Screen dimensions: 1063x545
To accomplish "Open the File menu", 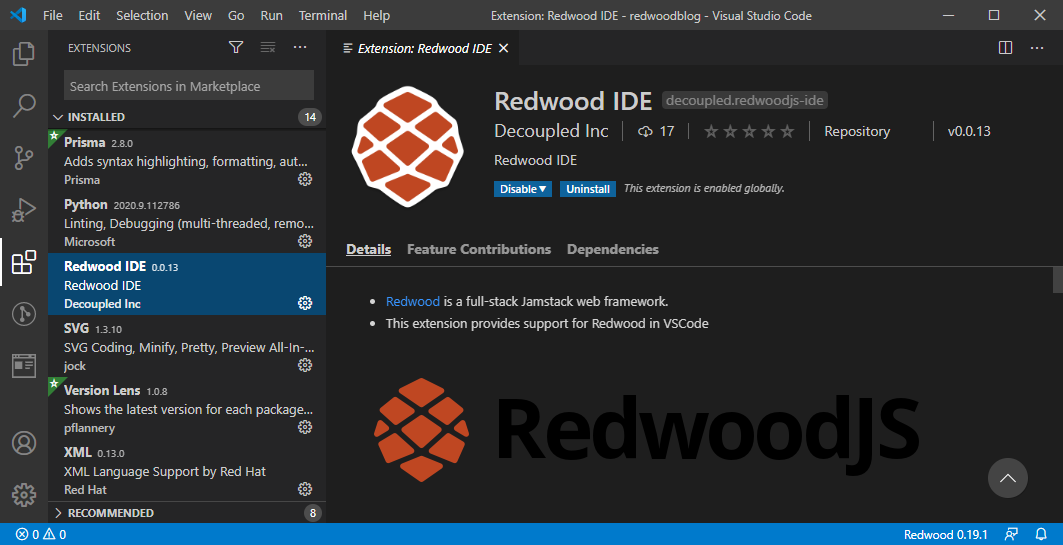I will coord(52,15).
